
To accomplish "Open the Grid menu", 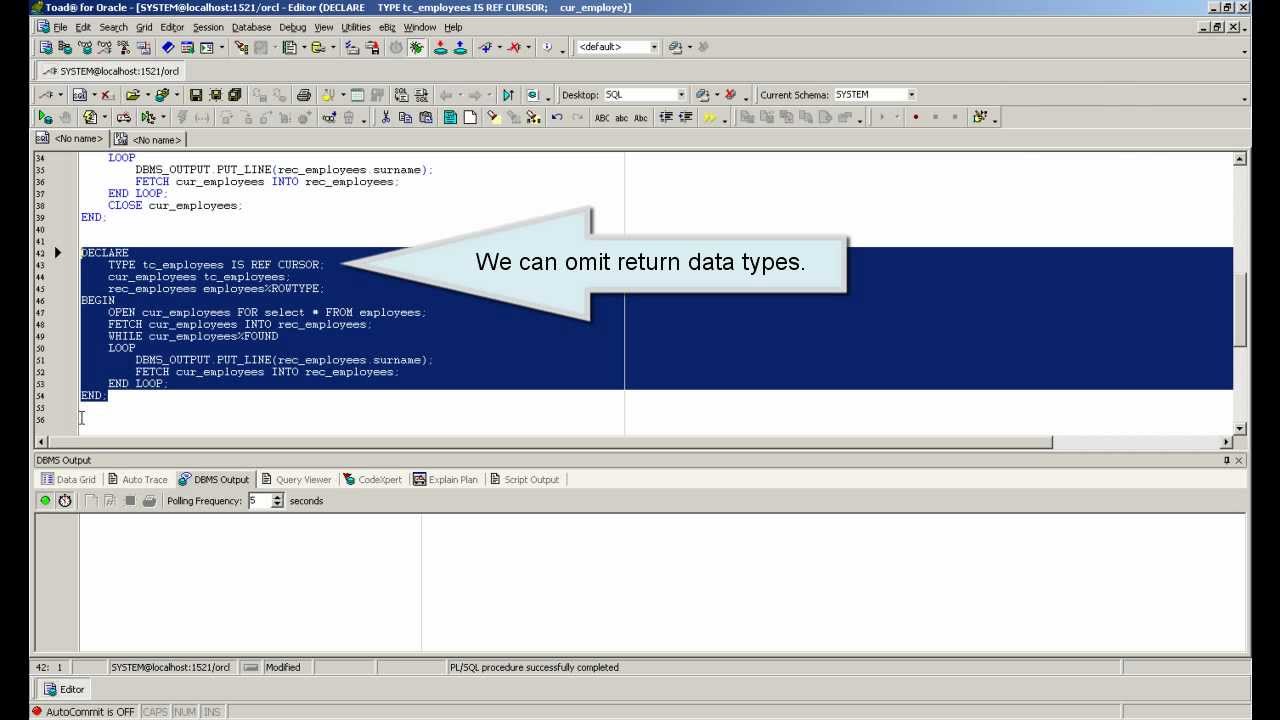I will (x=144, y=27).
